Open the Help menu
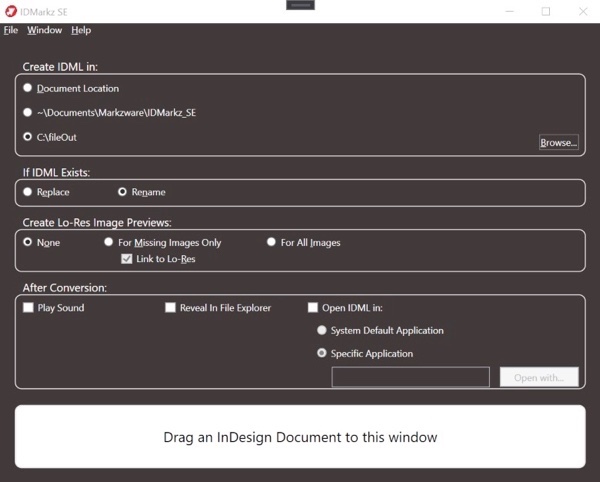Screen dimensions: 600x482 pyautogui.click(x=81, y=30)
